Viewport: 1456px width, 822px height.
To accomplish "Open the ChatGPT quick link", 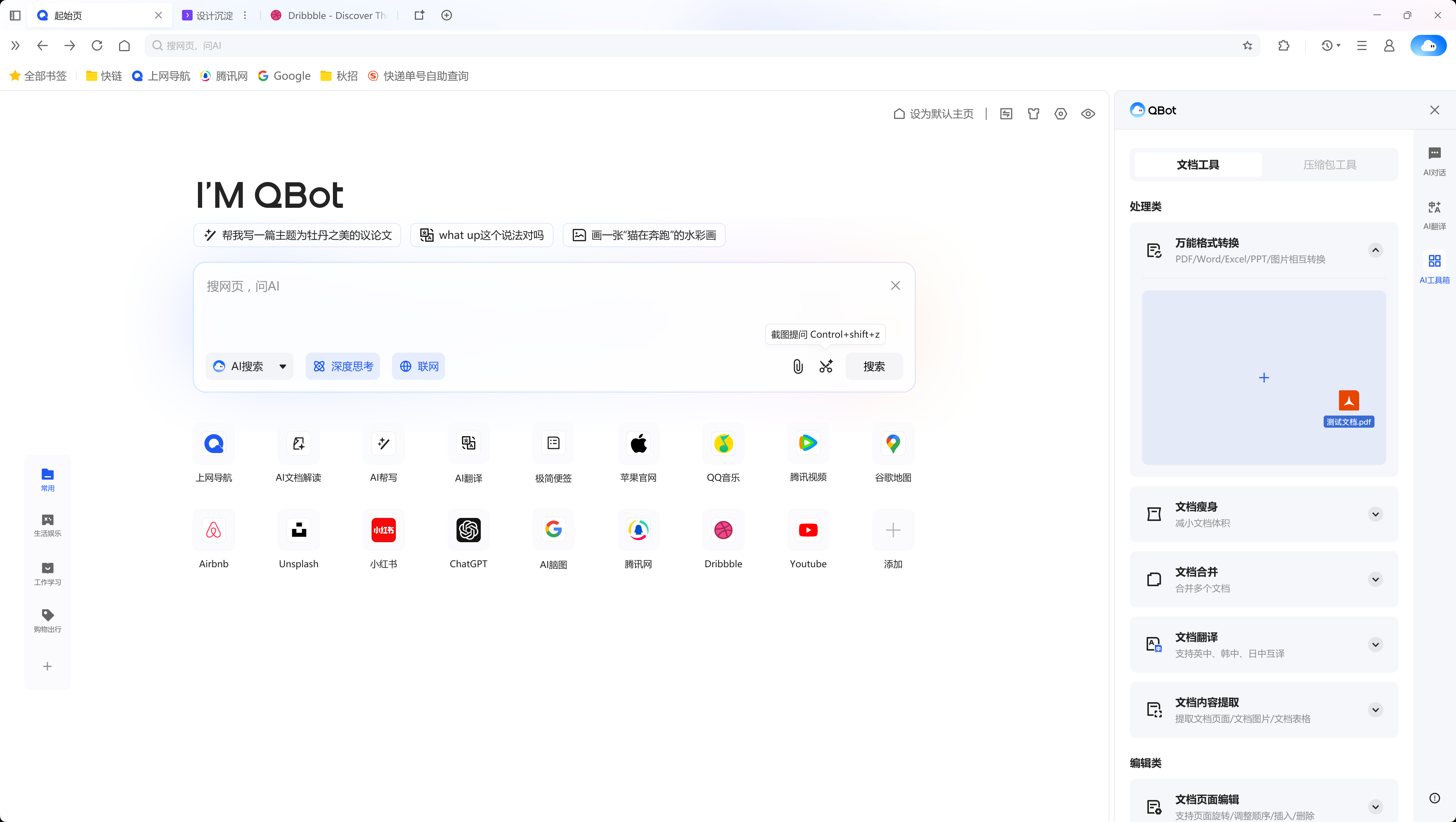I will point(468,530).
